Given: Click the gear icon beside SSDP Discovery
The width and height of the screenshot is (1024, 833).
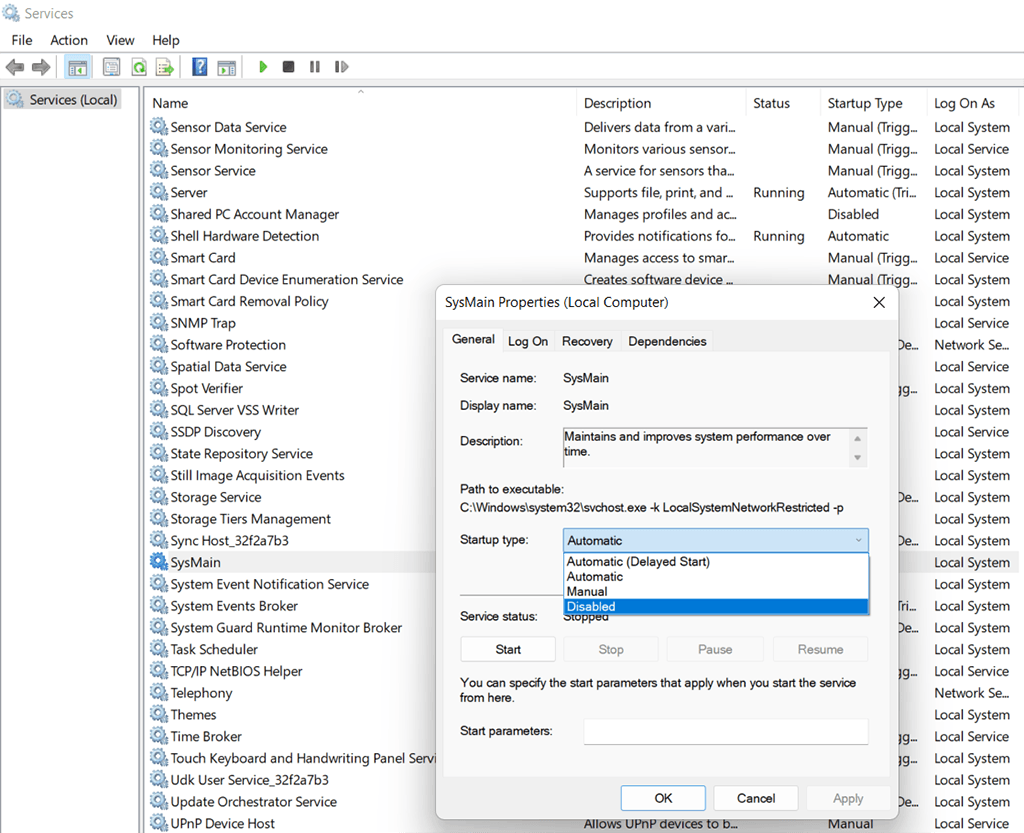Looking at the screenshot, I should point(159,431).
